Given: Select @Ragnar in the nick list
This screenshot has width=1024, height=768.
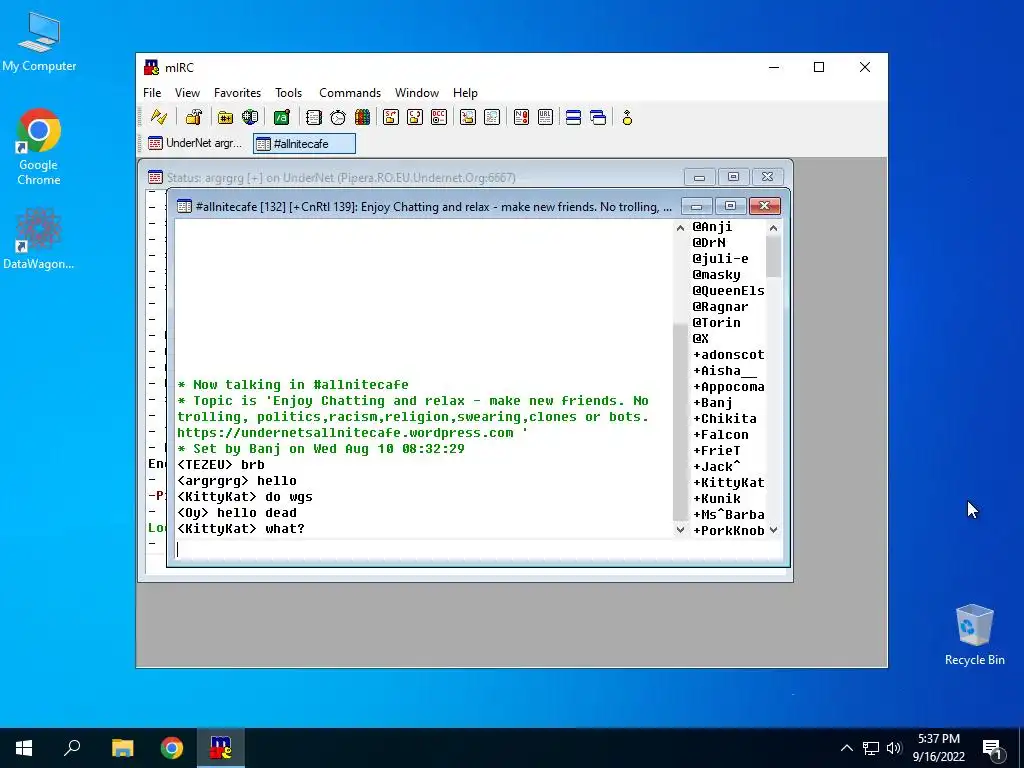Looking at the screenshot, I should click(720, 306).
